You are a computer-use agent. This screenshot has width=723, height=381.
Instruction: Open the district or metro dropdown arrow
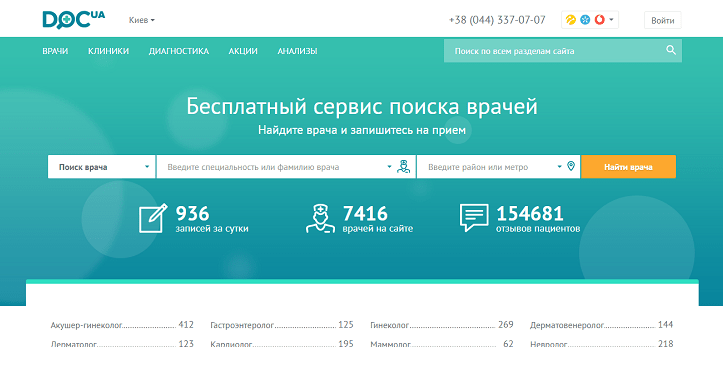coord(559,167)
